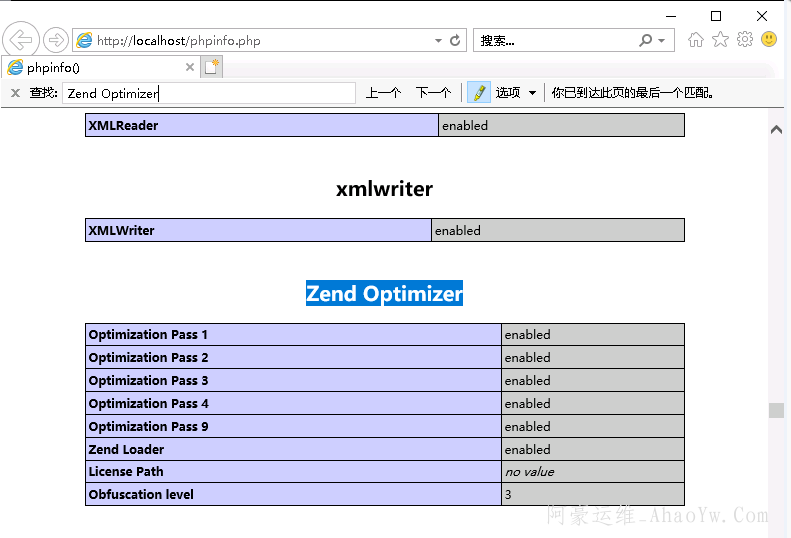The height and width of the screenshot is (538, 791).
Task: Click the find box containing Zend Optimizer
Action: [208, 93]
